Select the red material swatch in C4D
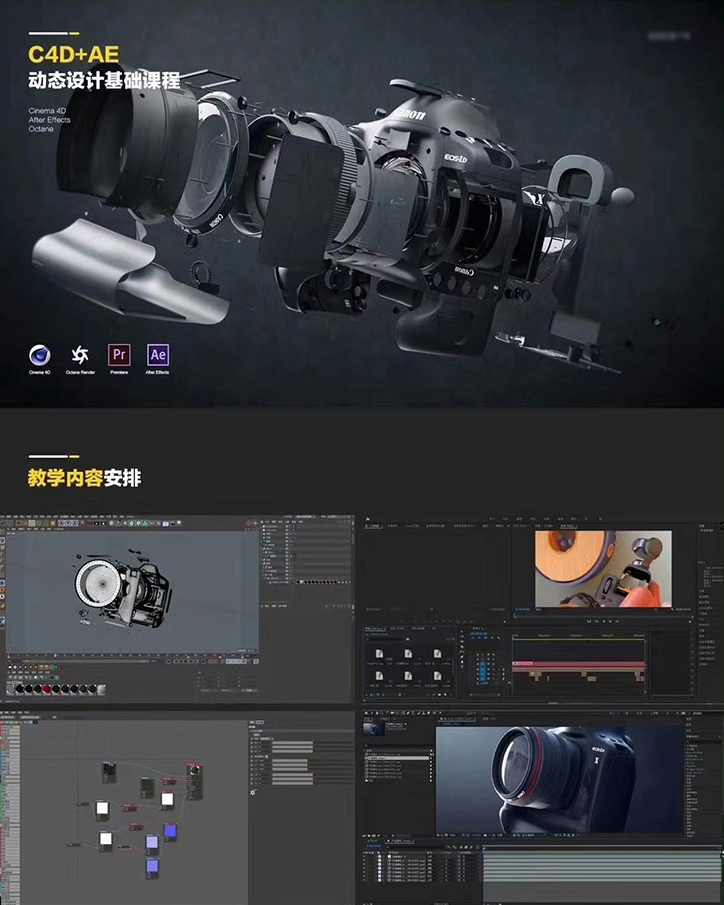The height and width of the screenshot is (905, 724). (47, 689)
